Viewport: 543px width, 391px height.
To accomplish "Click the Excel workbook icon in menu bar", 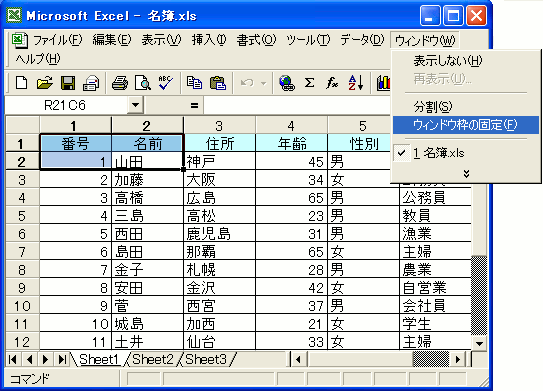I will point(20,40).
